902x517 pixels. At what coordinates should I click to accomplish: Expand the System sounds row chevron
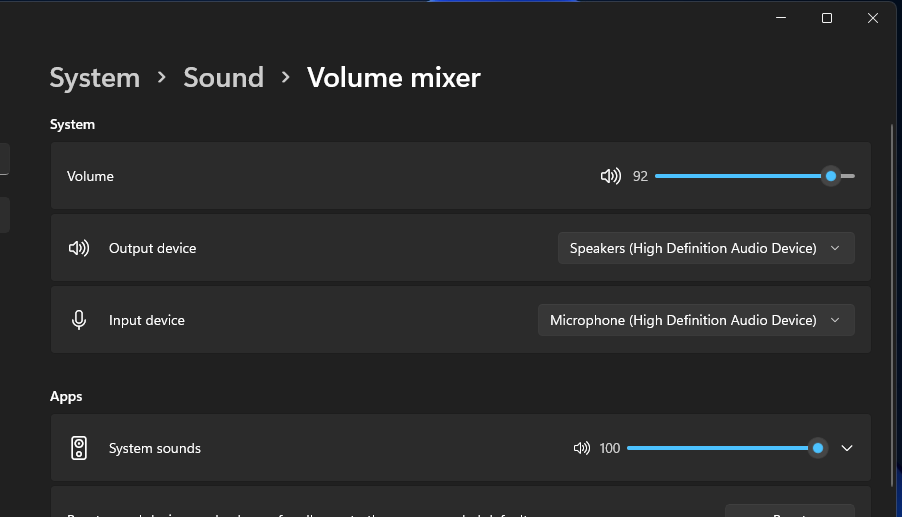(847, 448)
